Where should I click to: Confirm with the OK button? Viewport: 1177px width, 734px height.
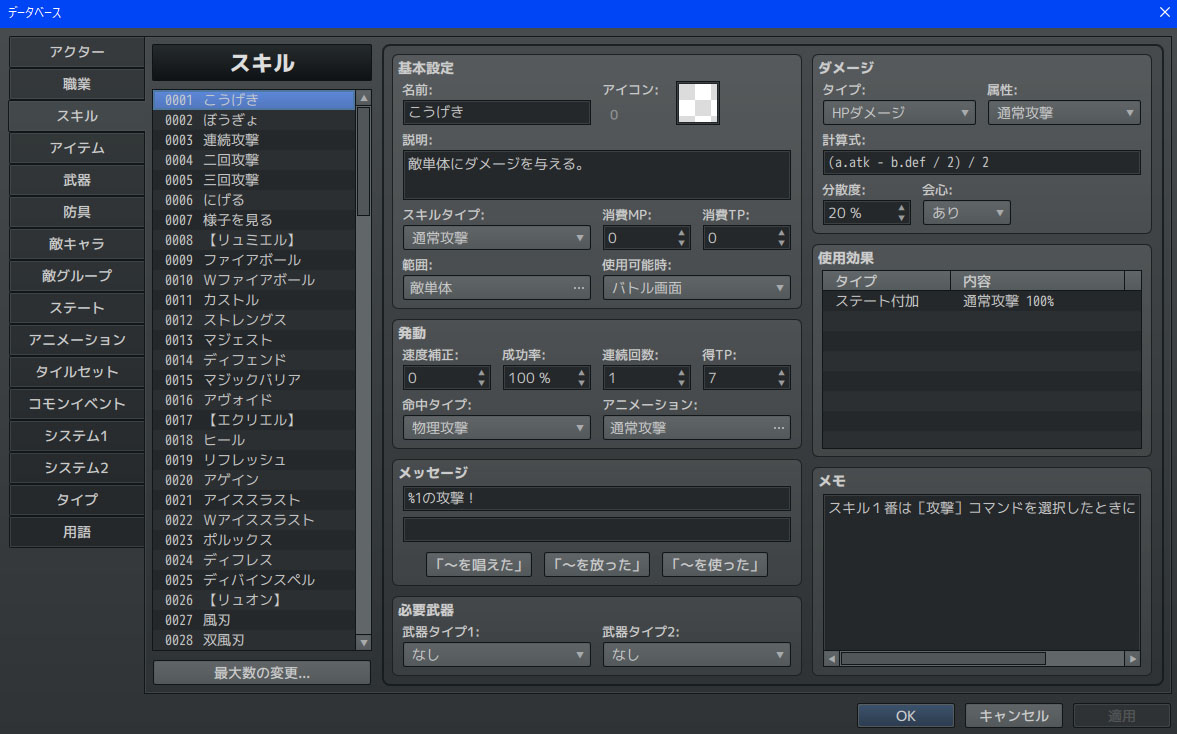click(906, 716)
